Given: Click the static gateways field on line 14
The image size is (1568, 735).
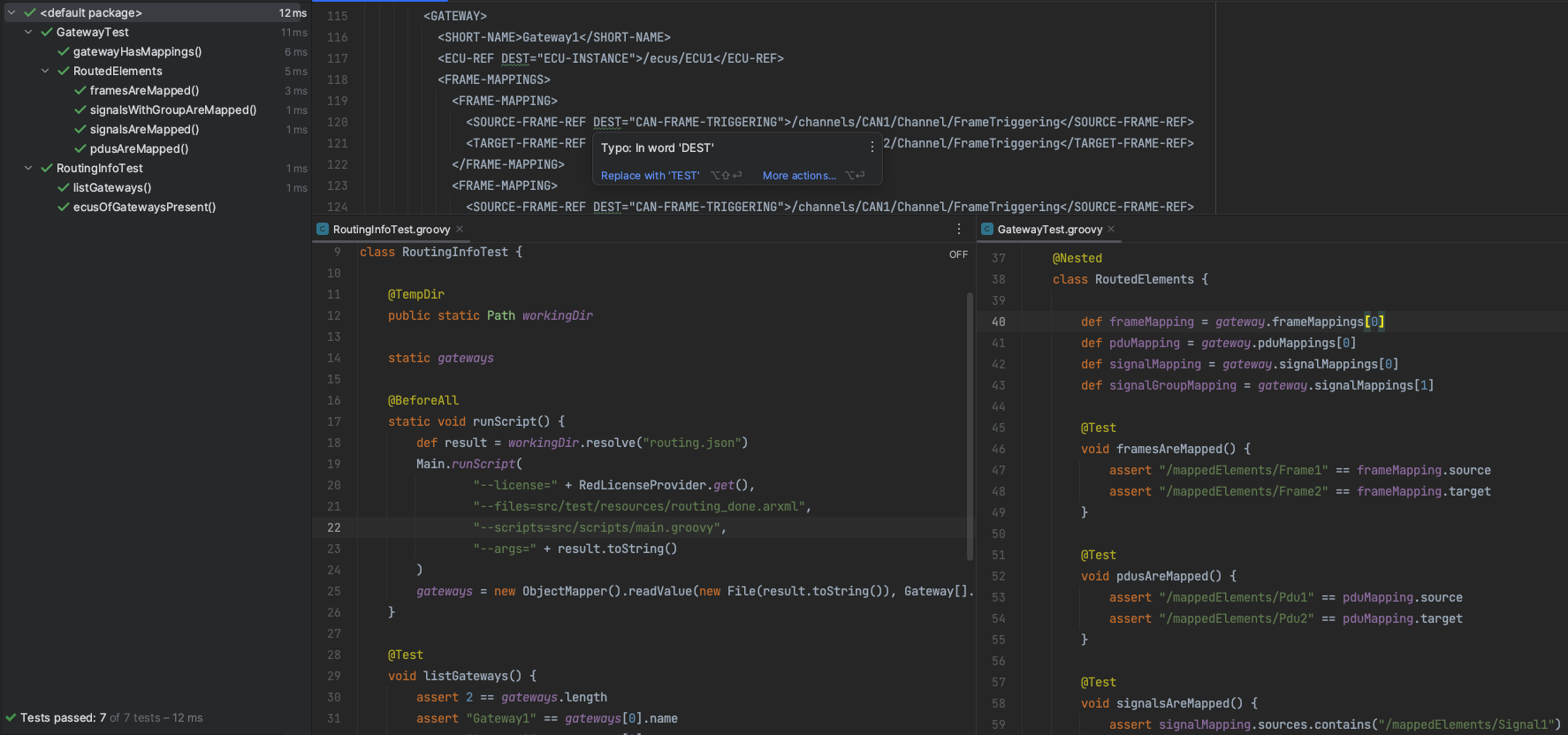Looking at the screenshot, I should tap(441, 358).
